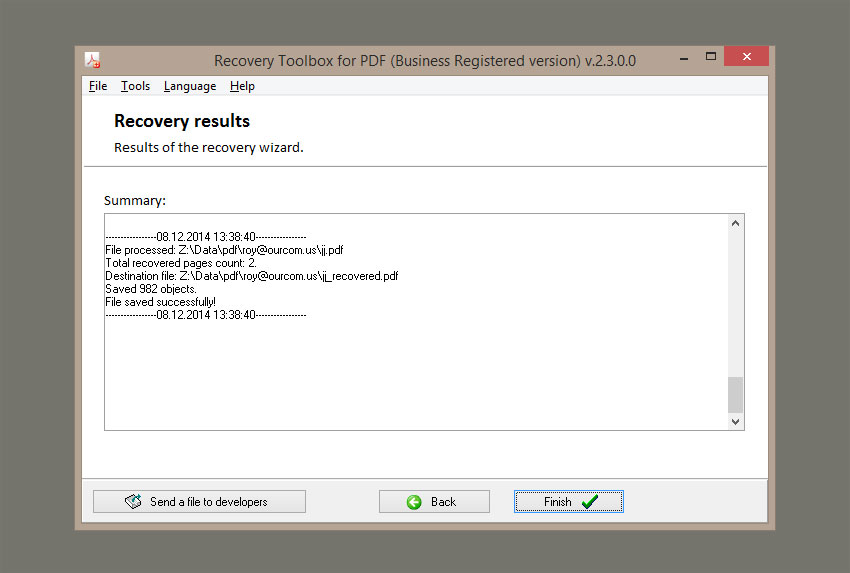Screen dimensions: 850x573
Task: Click the summary scrollbar down arrow
Action: [x=736, y=421]
